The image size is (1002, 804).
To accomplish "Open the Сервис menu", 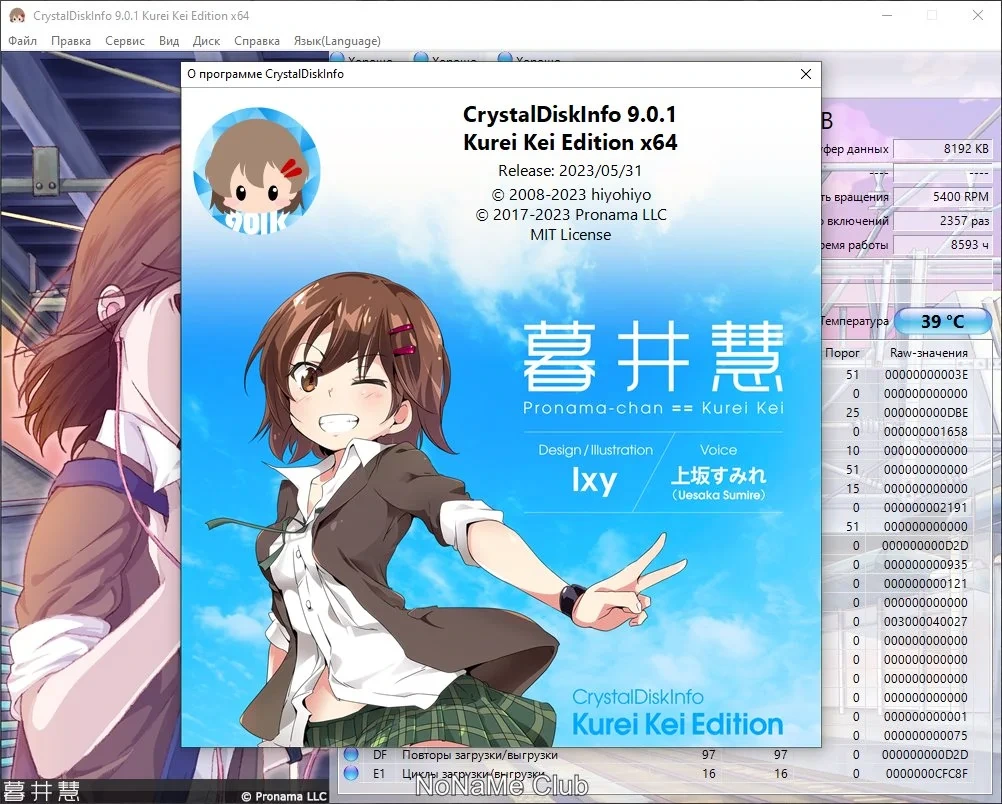I will [125, 41].
